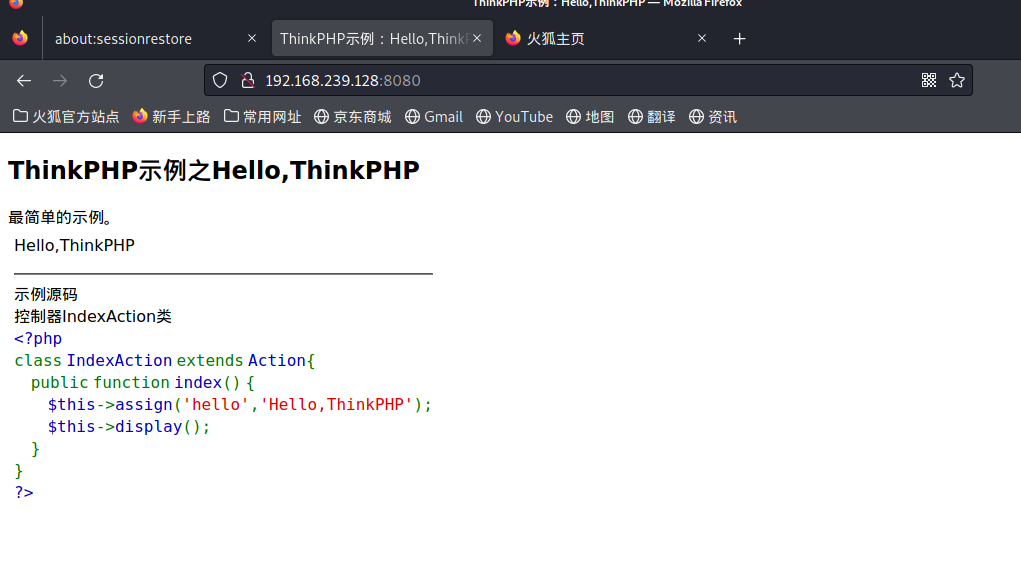Screen dimensions: 1021x575
Task: Click the 示例源码 label
Action: [46, 294]
